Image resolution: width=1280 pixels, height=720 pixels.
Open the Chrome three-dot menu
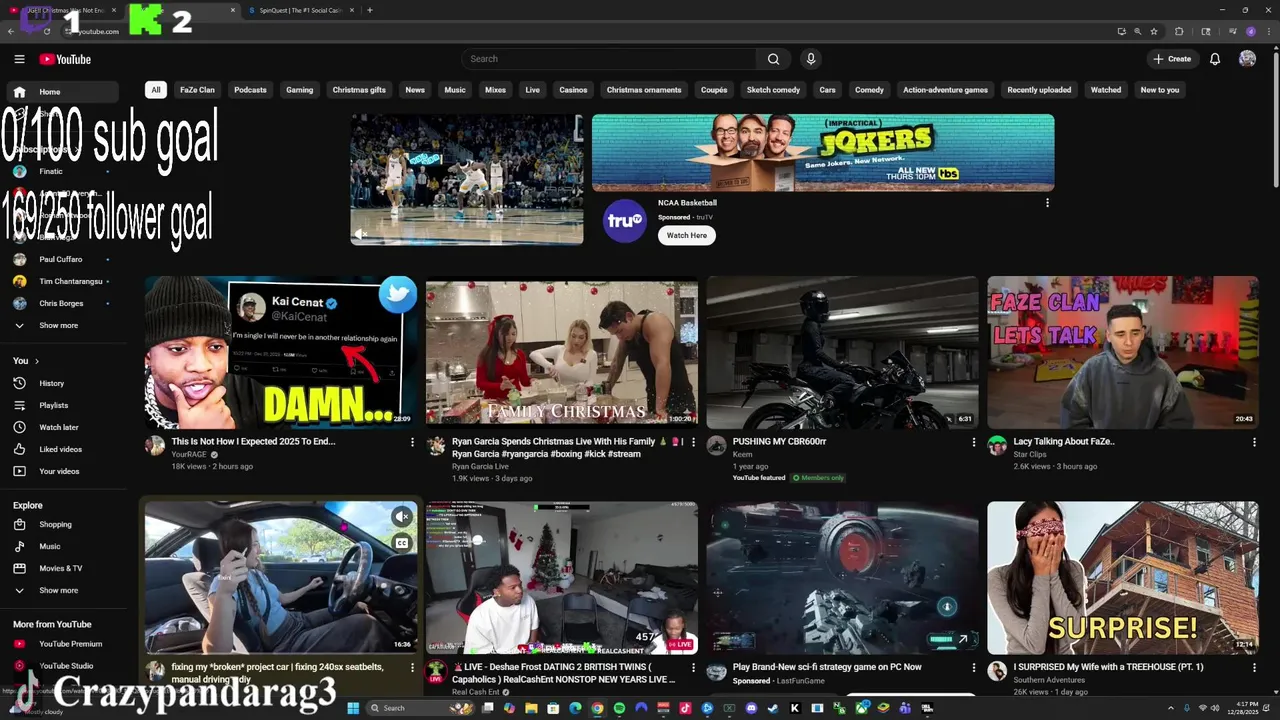point(1267,31)
